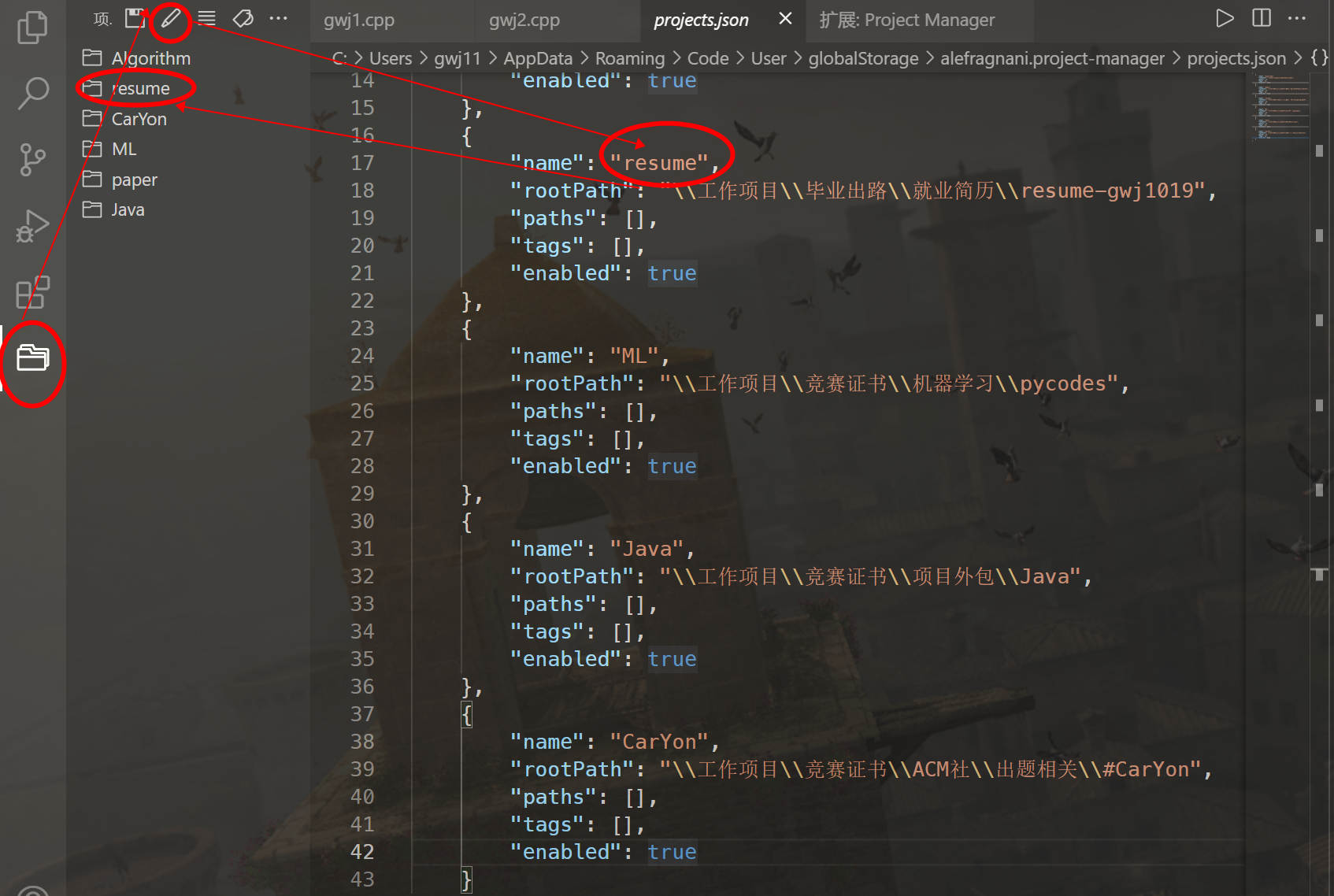Open the Java project entry
Image resolution: width=1334 pixels, height=896 pixels.
coord(128,209)
